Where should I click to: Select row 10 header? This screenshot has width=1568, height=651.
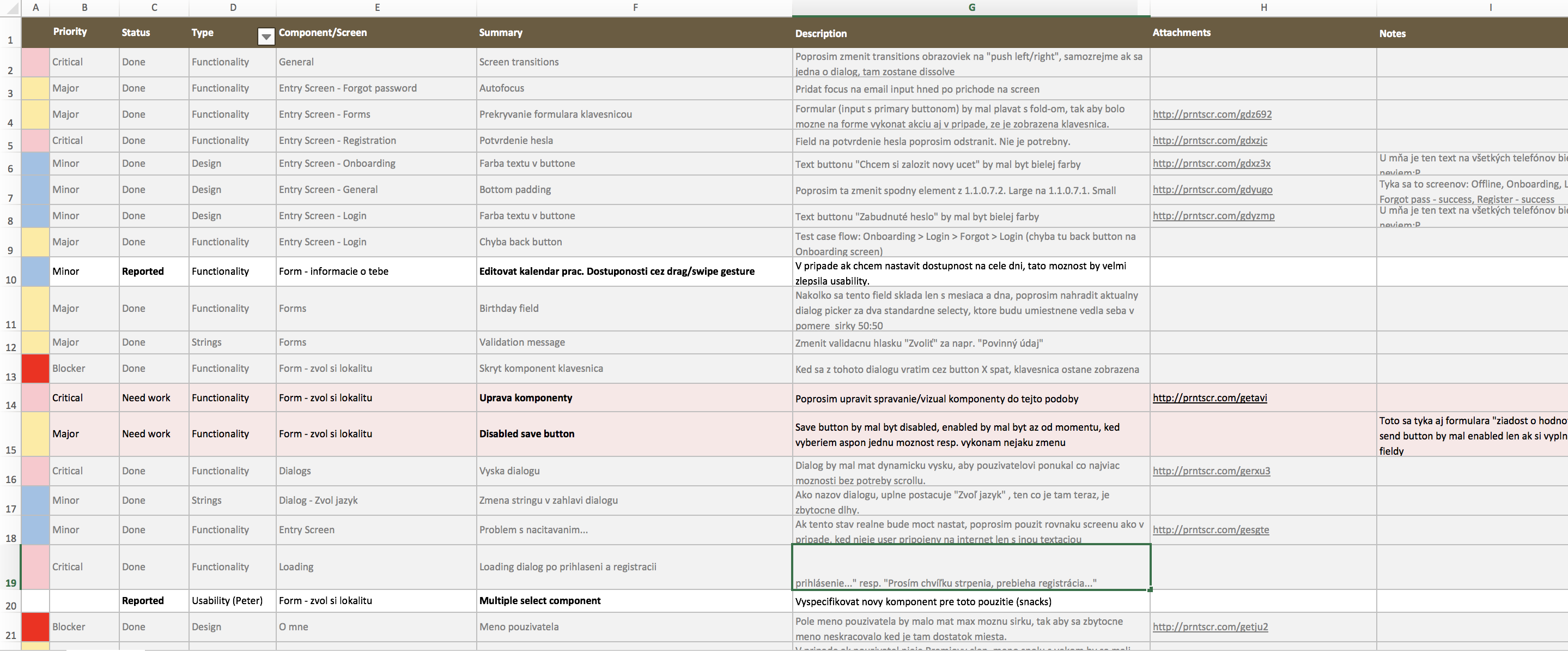(10, 272)
